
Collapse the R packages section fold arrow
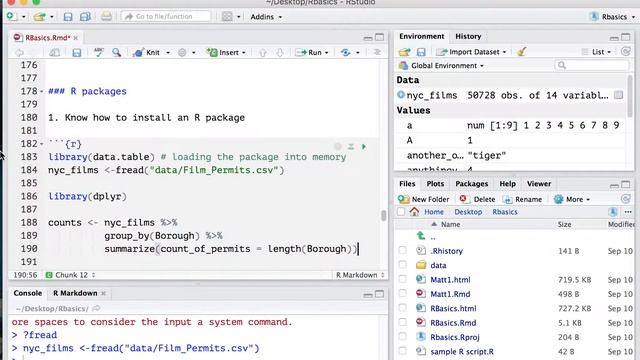click(42, 91)
